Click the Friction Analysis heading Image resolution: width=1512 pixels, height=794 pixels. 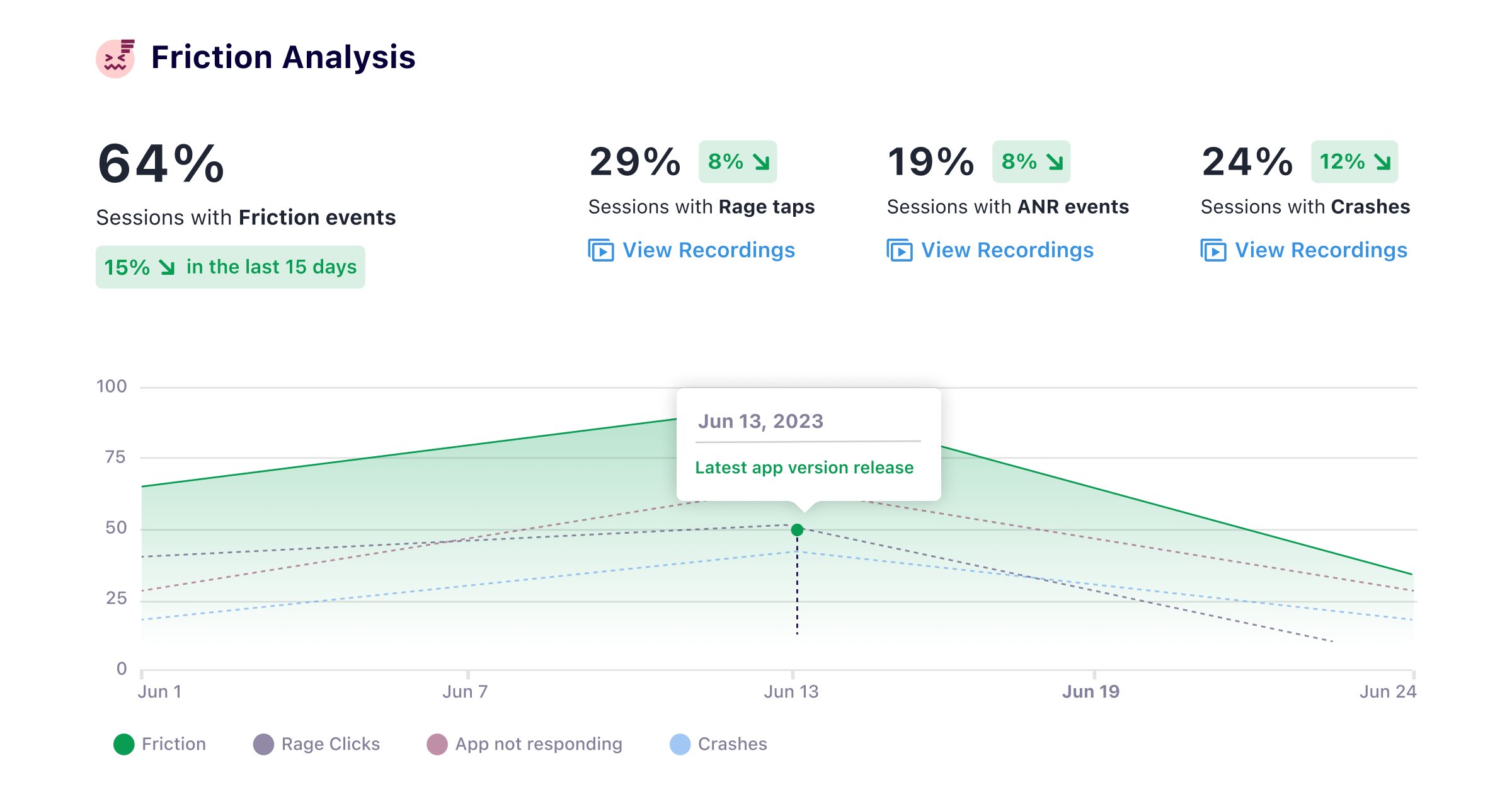click(283, 57)
